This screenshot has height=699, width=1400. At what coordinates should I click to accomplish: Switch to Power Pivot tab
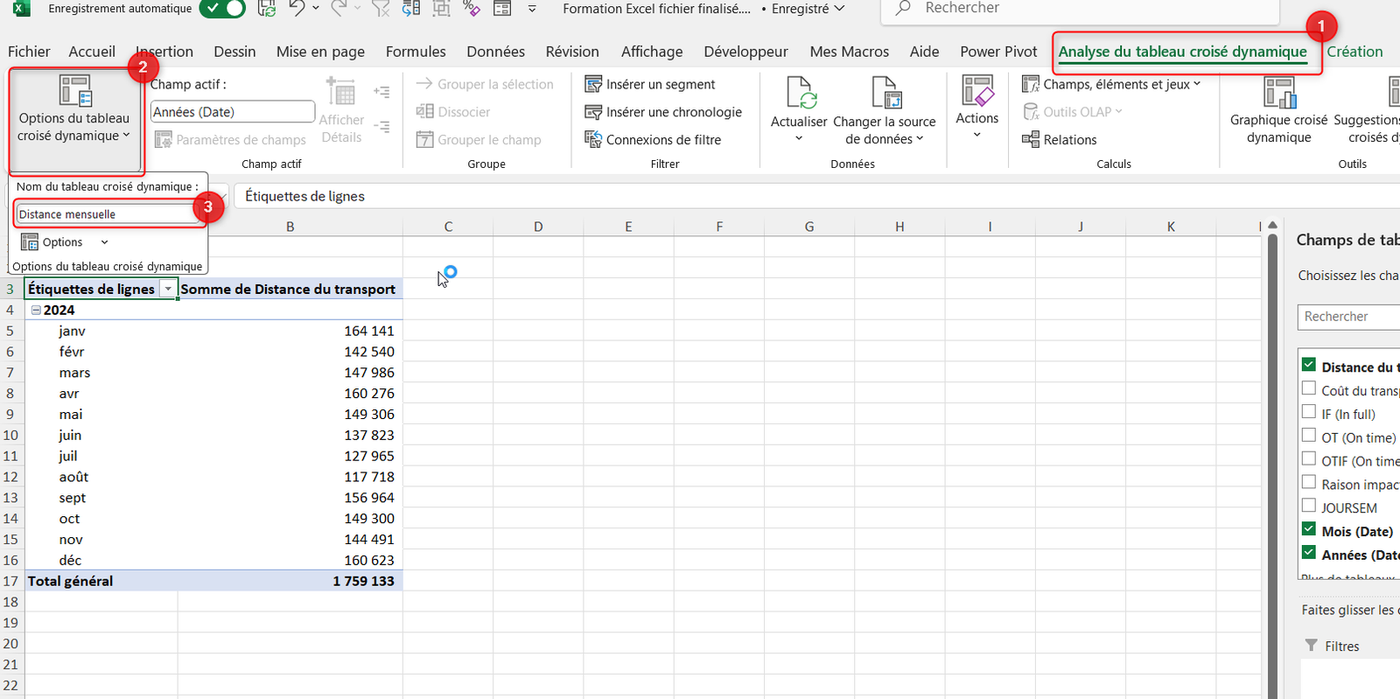999,51
